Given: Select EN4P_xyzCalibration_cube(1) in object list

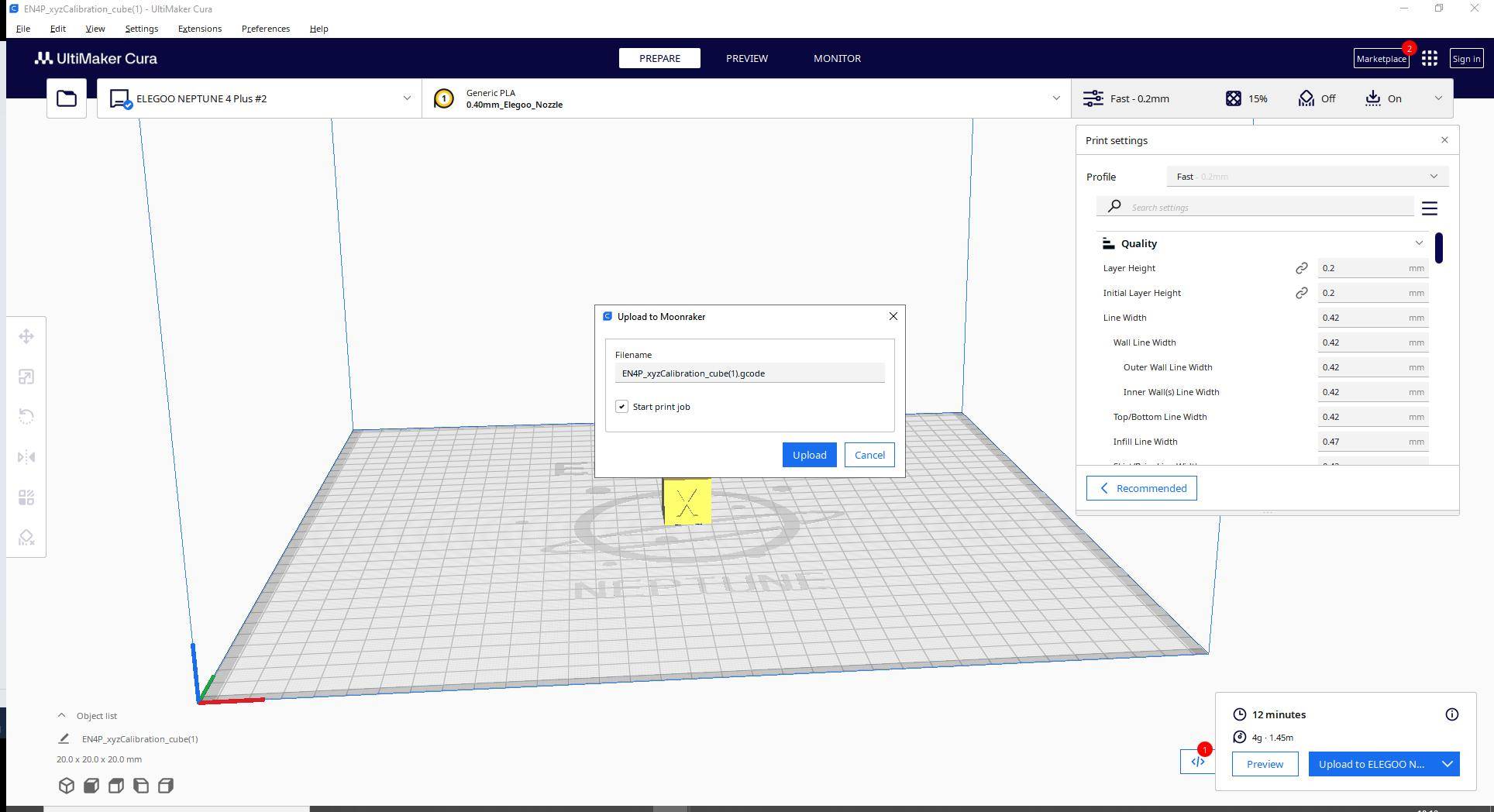Looking at the screenshot, I should 139,739.
